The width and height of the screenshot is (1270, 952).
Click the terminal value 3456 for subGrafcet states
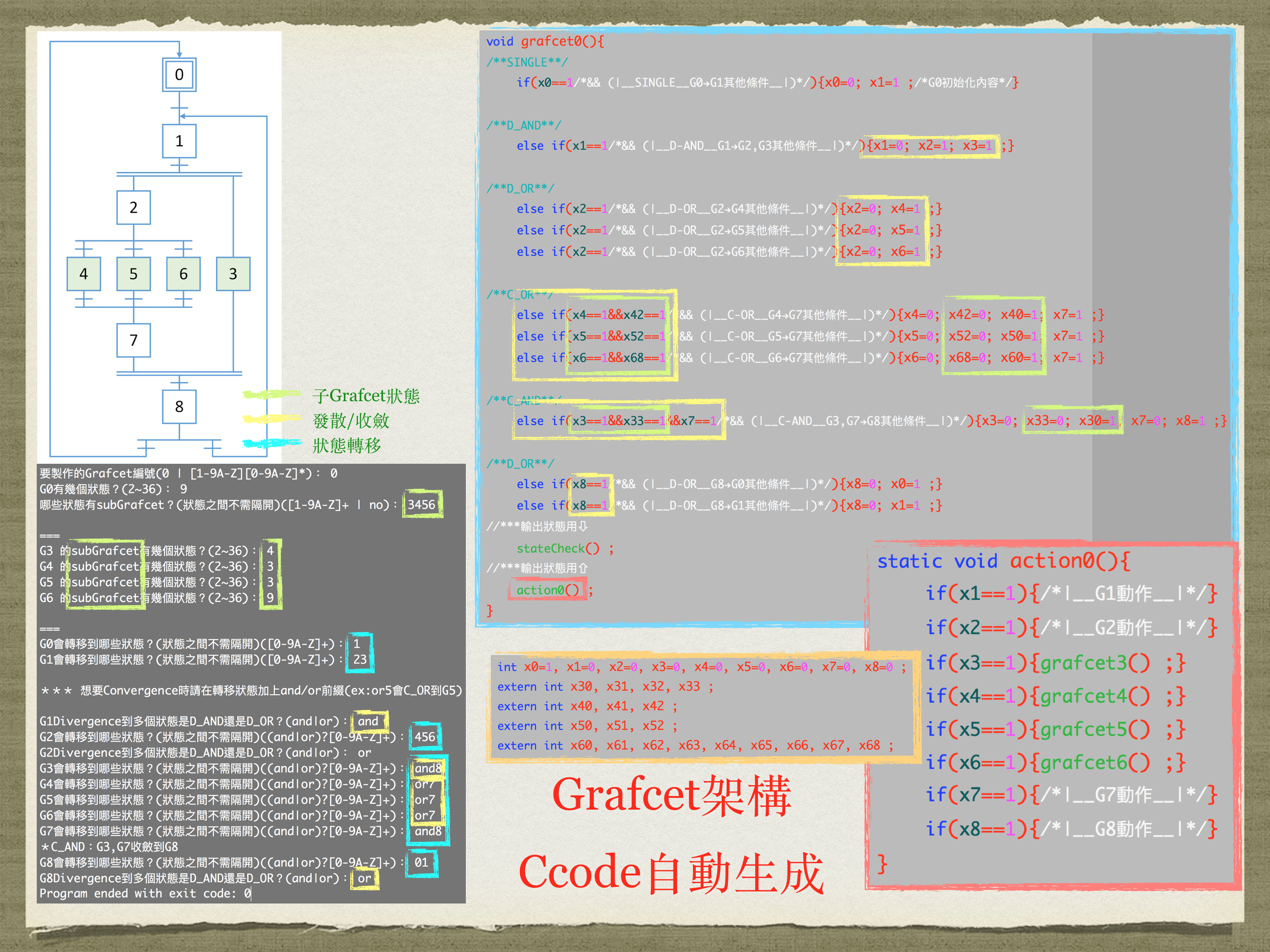point(422,505)
